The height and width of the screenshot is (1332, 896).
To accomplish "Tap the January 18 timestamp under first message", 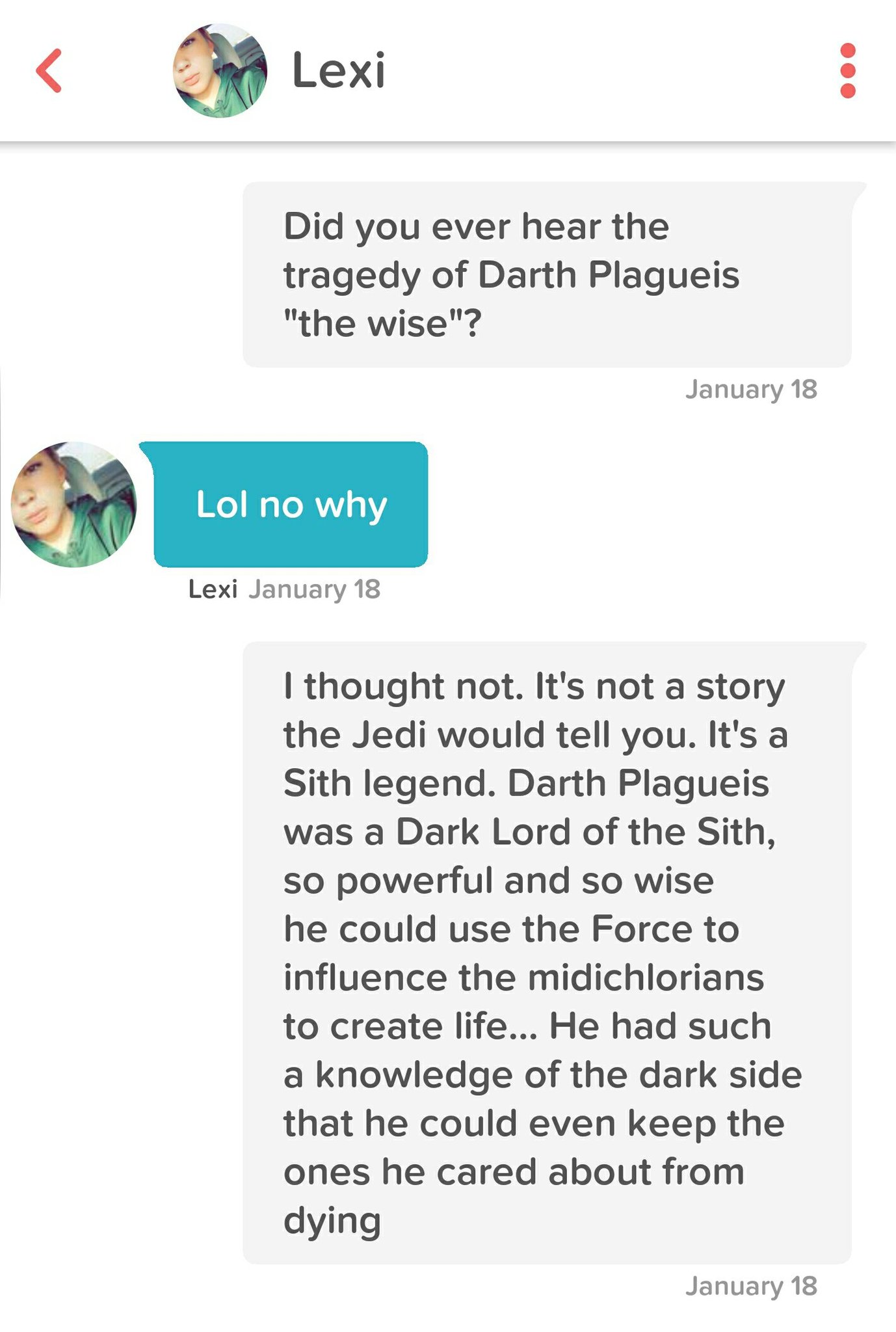I will pyautogui.click(x=751, y=390).
